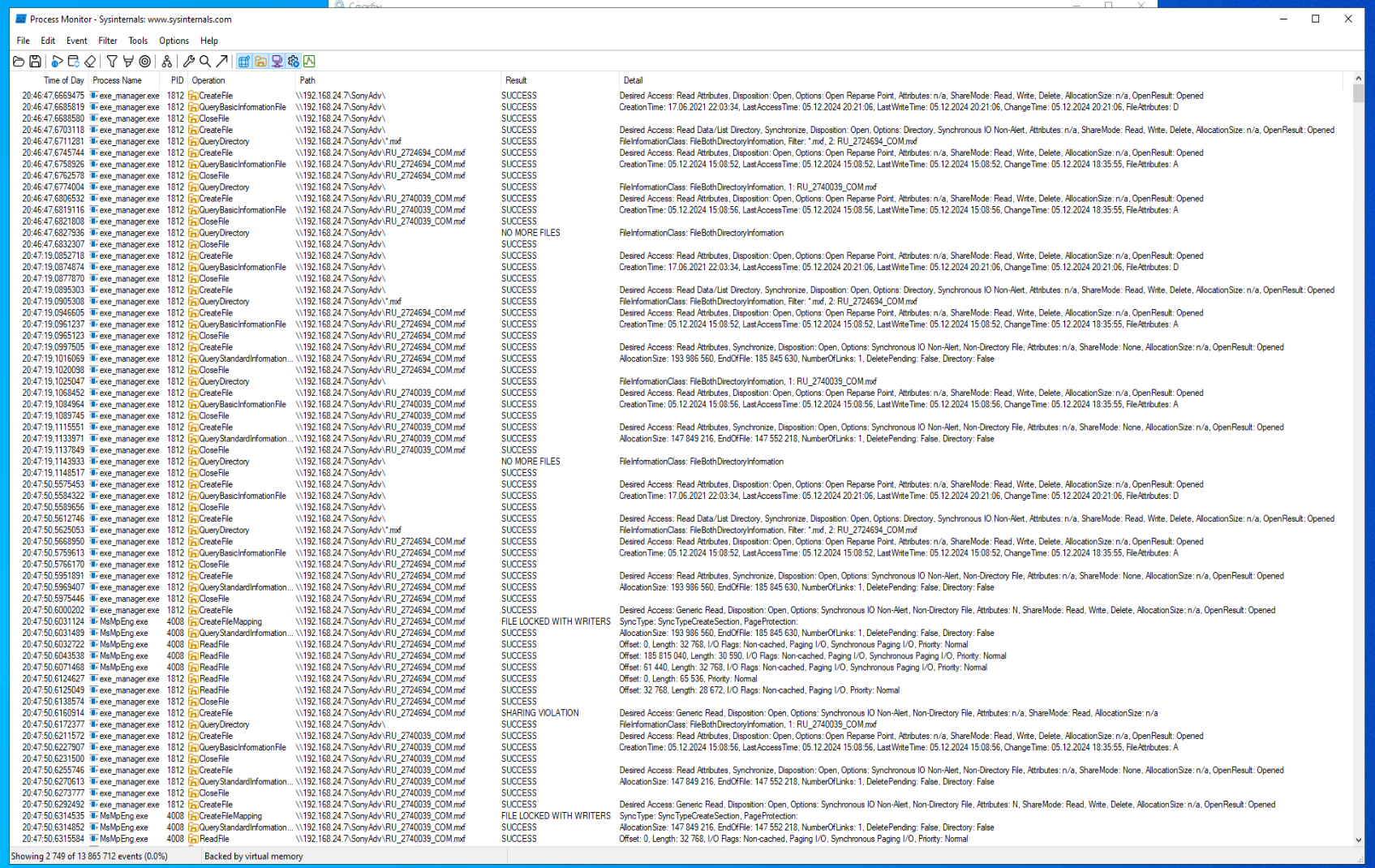
Task: Open the Options menu
Action: pyautogui.click(x=174, y=41)
